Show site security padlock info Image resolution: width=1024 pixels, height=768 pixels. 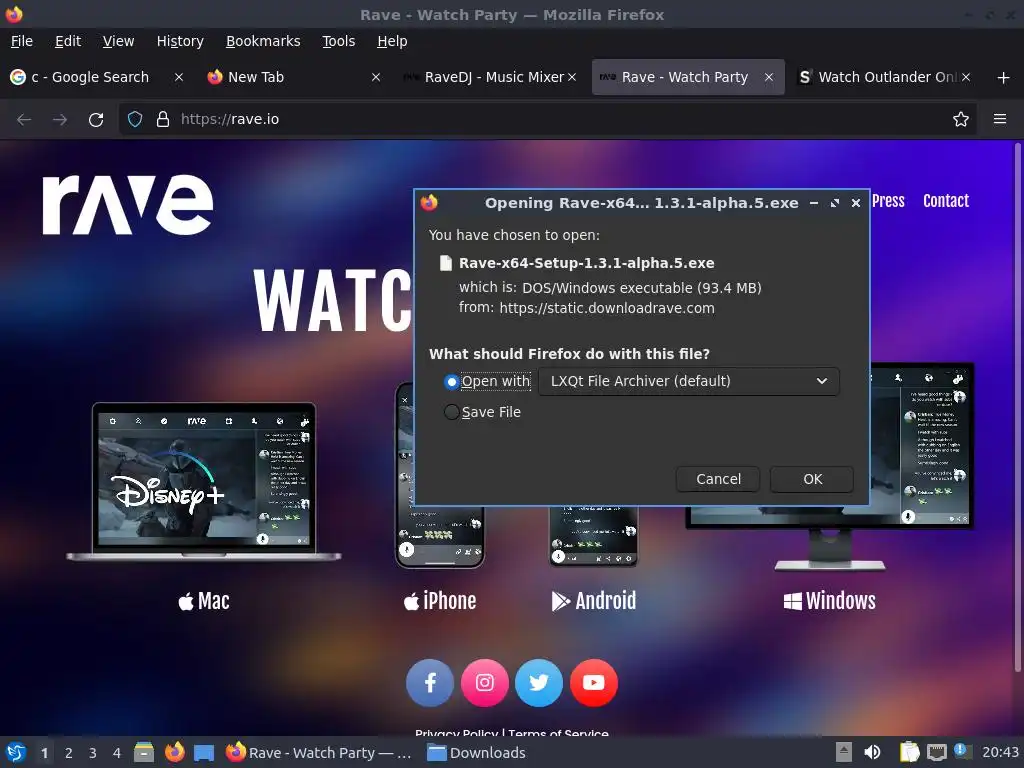pyautogui.click(x=163, y=120)
